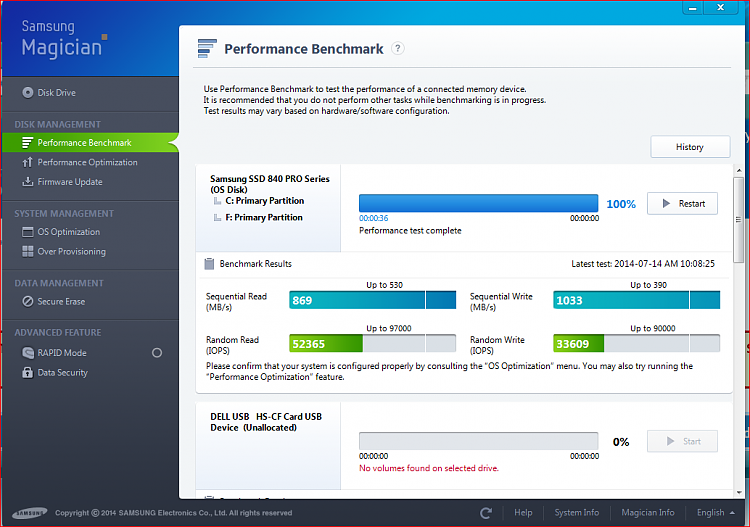The width and height of the screenshot is (750, 527).
Task: Click the Random Write 33609 result bar
Action: [636, 343]
